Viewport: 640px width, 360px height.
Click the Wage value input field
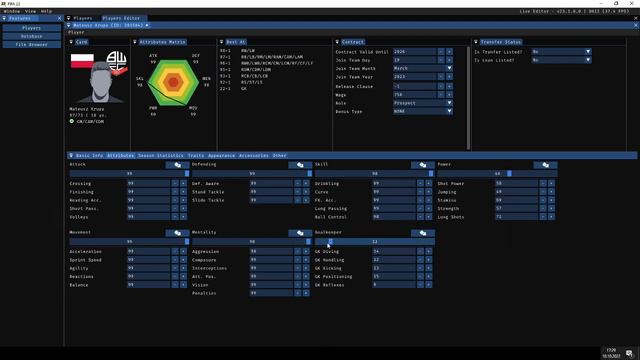pos(415,95)
